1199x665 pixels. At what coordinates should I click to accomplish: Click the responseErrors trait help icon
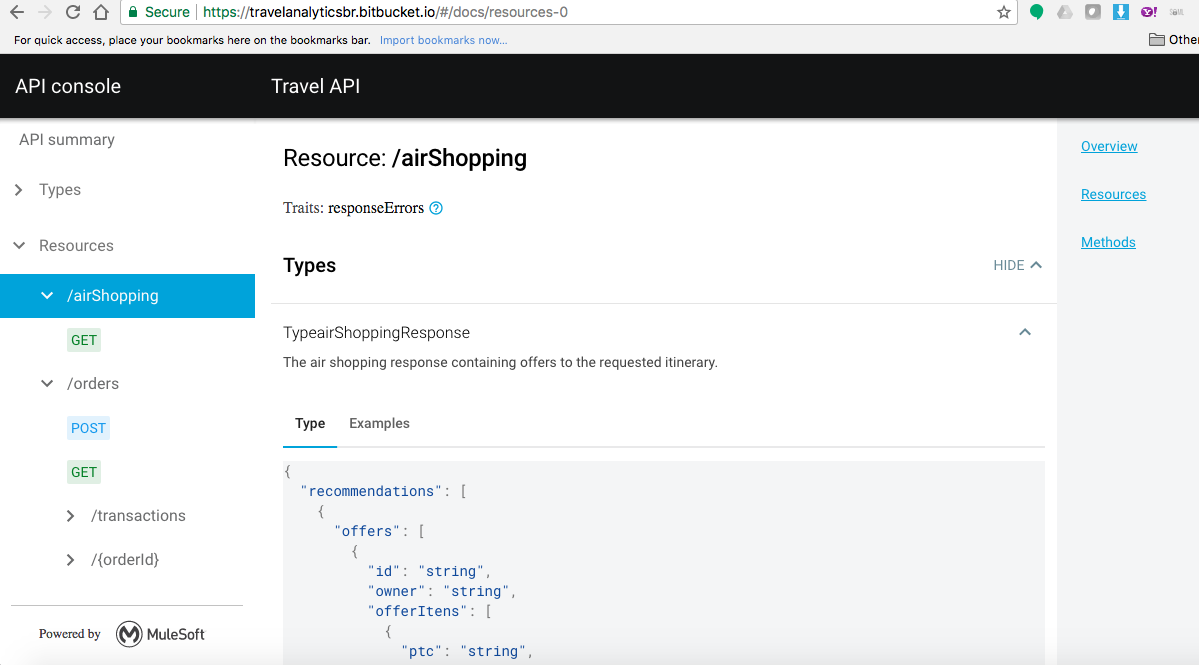(436, 208)
